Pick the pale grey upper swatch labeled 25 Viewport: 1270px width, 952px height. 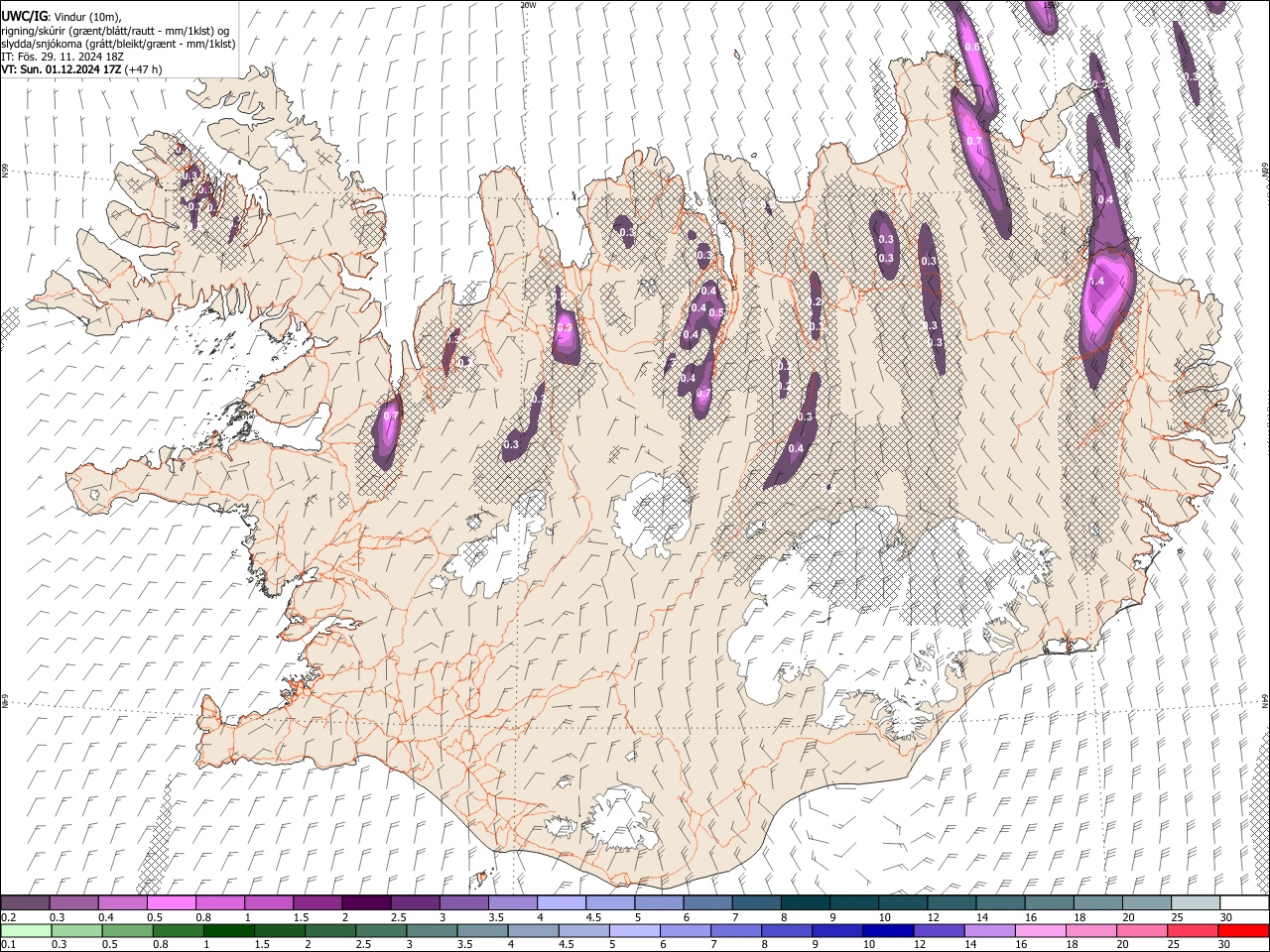(1195, 902)
